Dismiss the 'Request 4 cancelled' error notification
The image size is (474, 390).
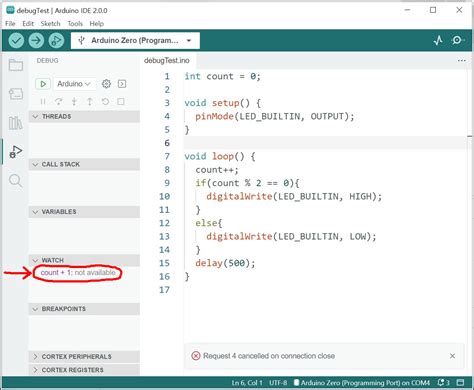coord(452,356)
